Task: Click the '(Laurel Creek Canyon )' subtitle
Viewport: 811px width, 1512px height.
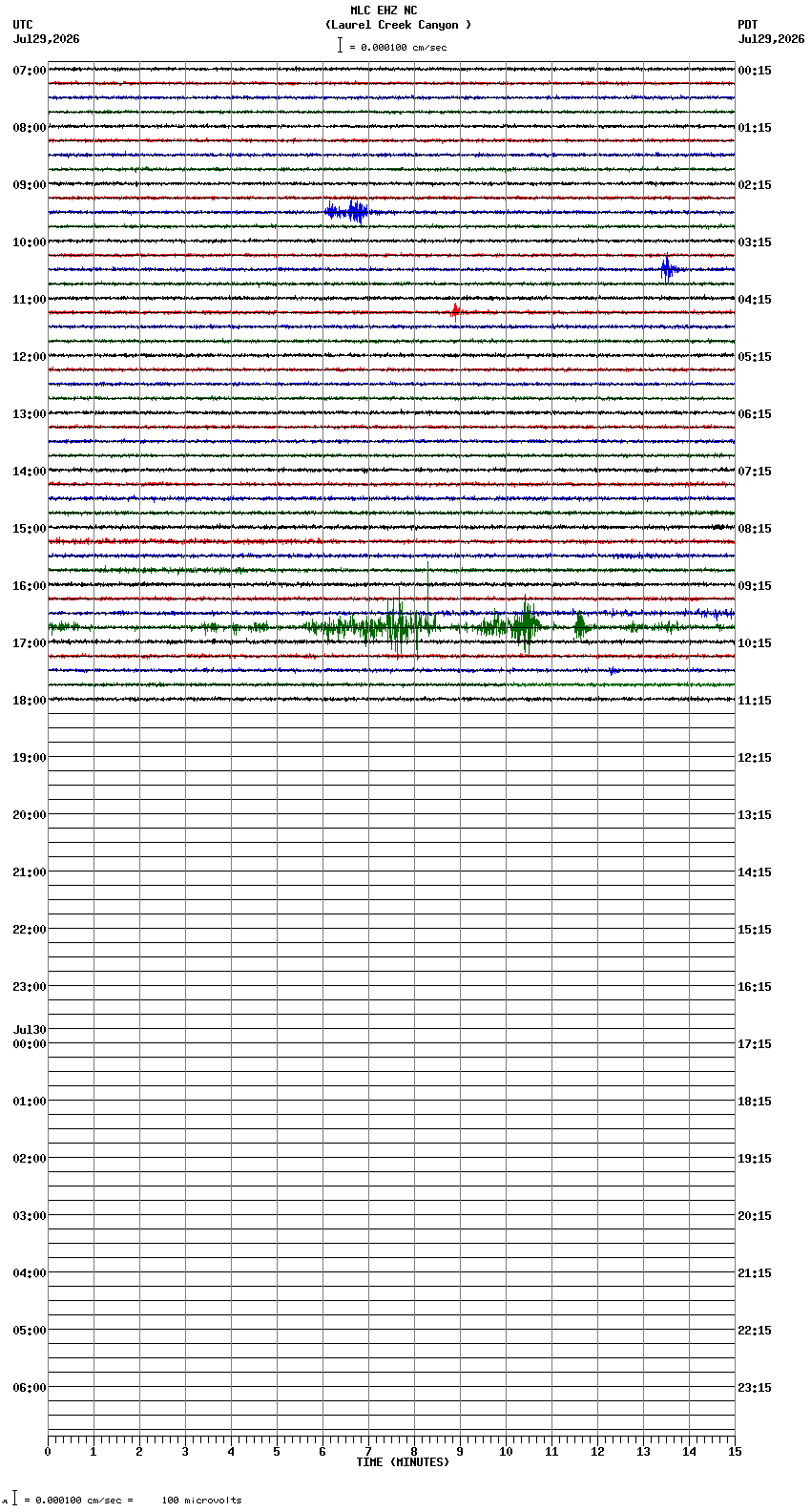Action: click(x=398, y=25)
